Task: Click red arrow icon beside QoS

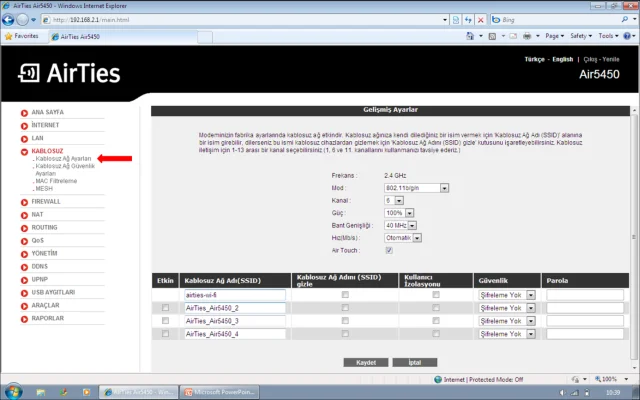Action: click(x=24, y=241)
